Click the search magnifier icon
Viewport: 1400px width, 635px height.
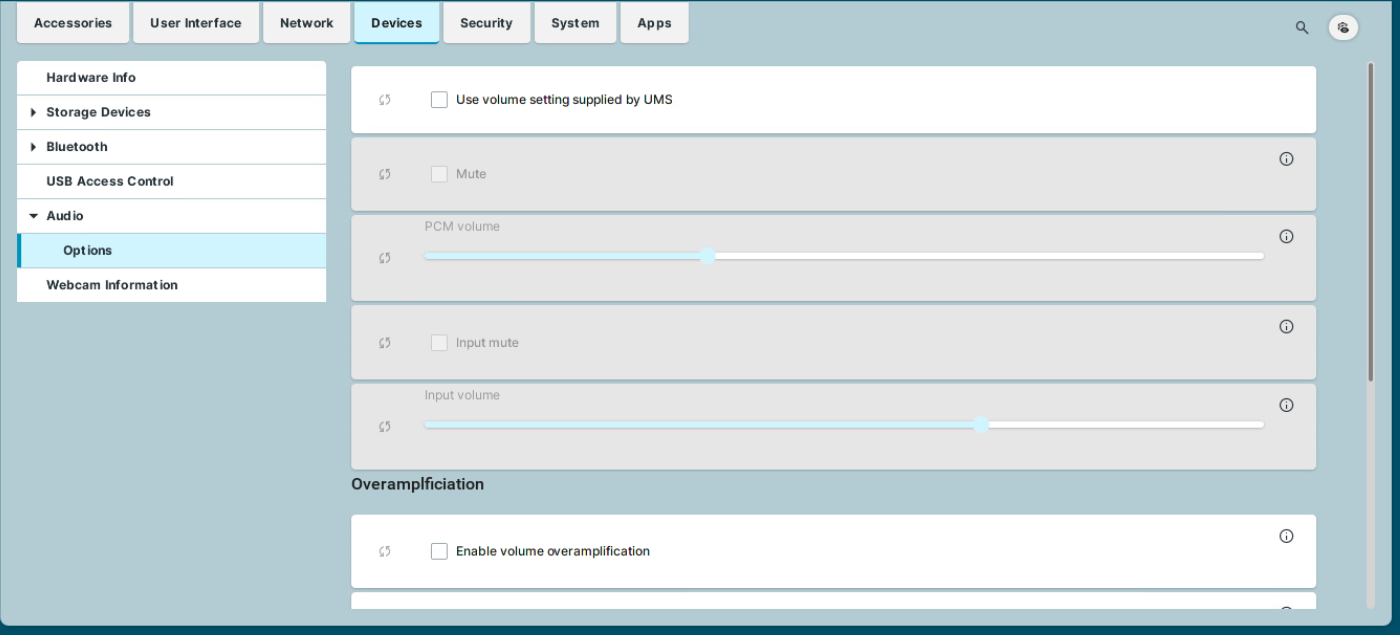1301,28
